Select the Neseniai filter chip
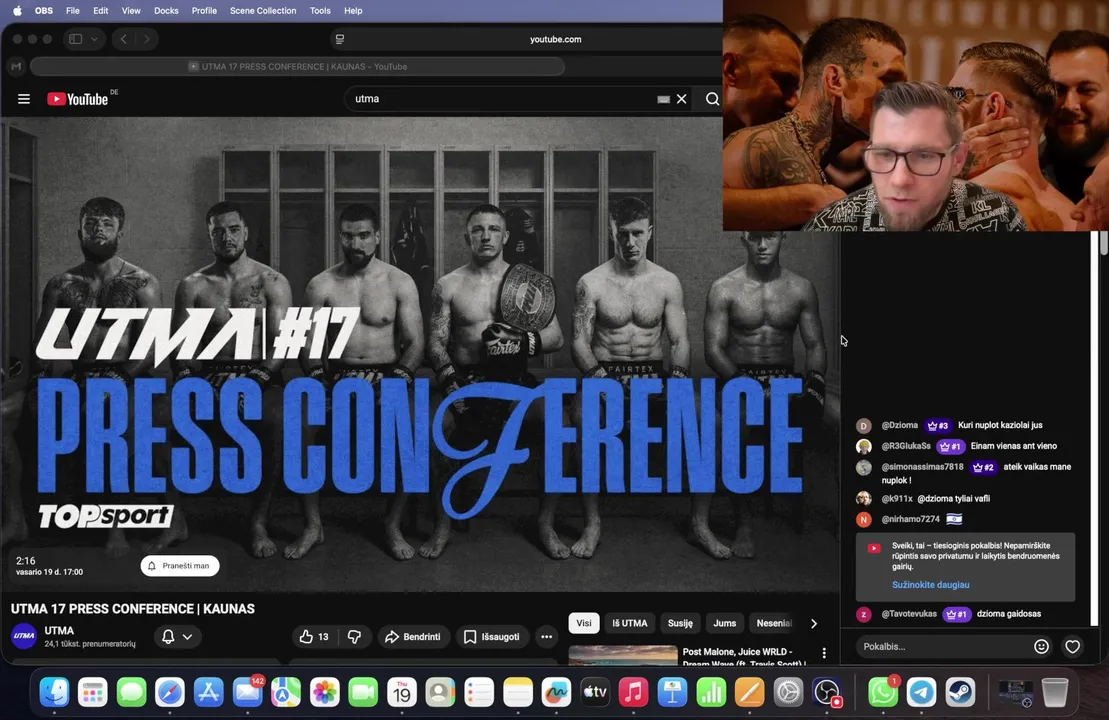 coord(773,623)
